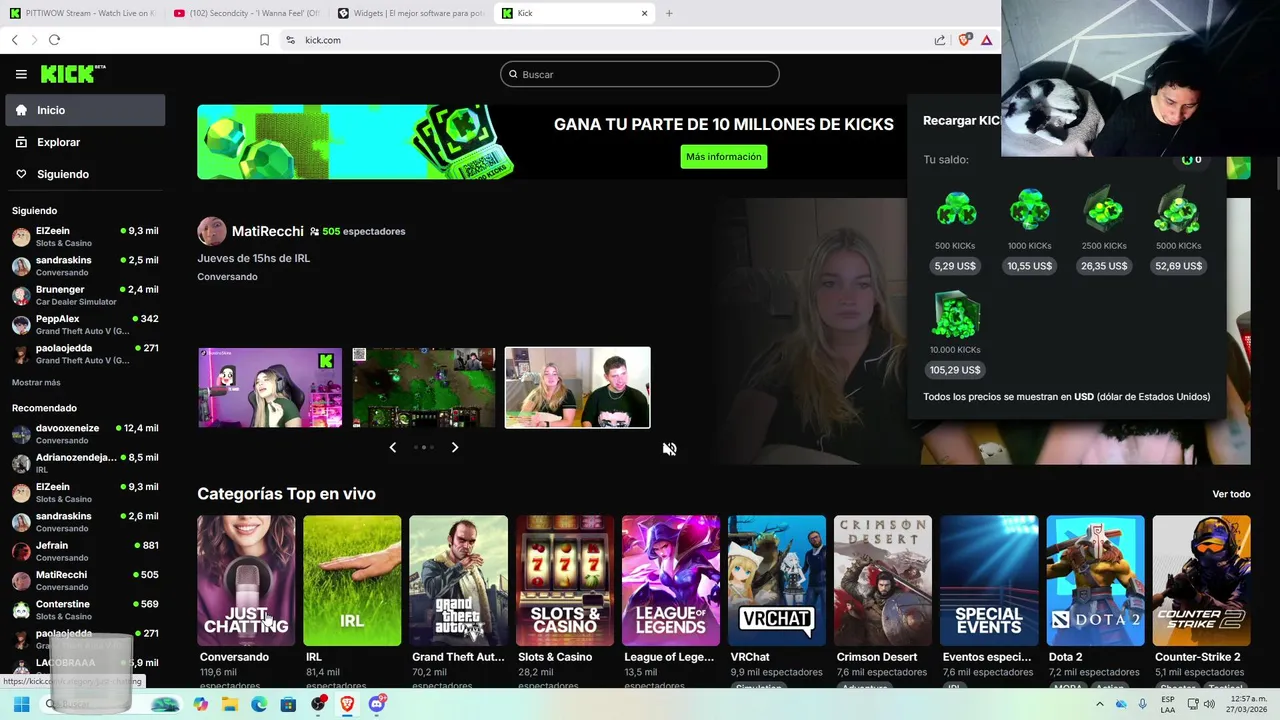The image size is (1280, 720).
Task: Open Brunenger channel in Siguiendo list
Action: point(85,295)
